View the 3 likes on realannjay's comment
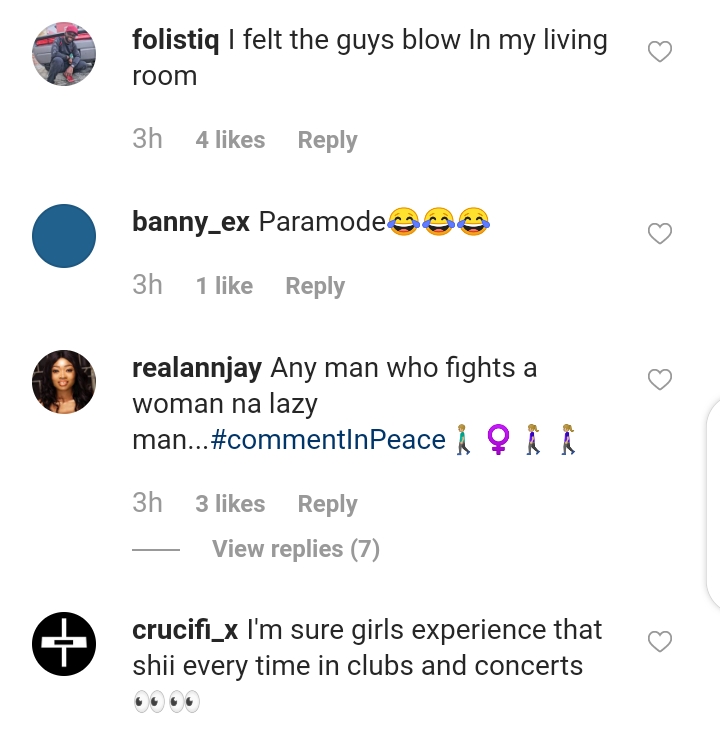 (x=230, y=504)
